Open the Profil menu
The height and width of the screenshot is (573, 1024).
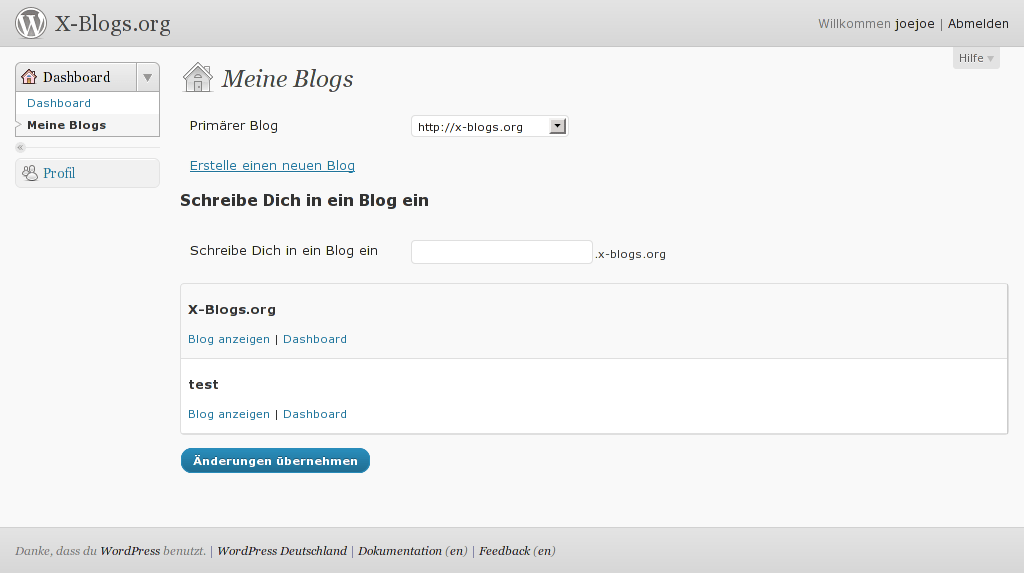click(88, 173)
